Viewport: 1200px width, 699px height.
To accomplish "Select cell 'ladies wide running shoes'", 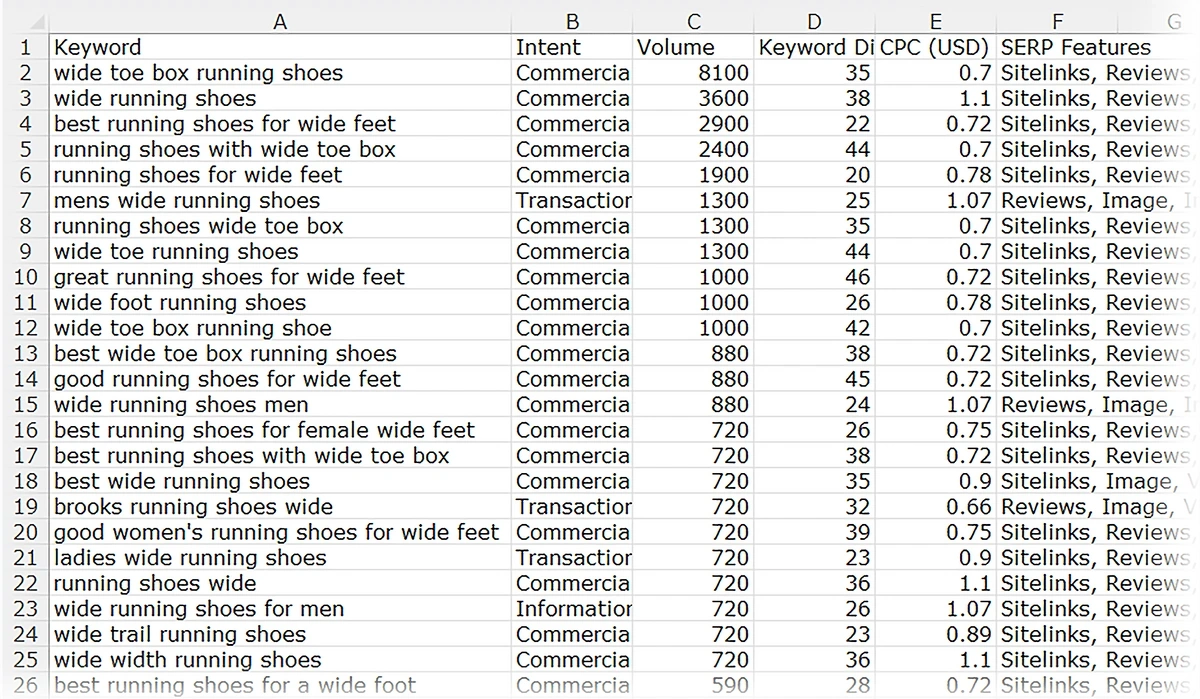I will click(x=280, y=558).
